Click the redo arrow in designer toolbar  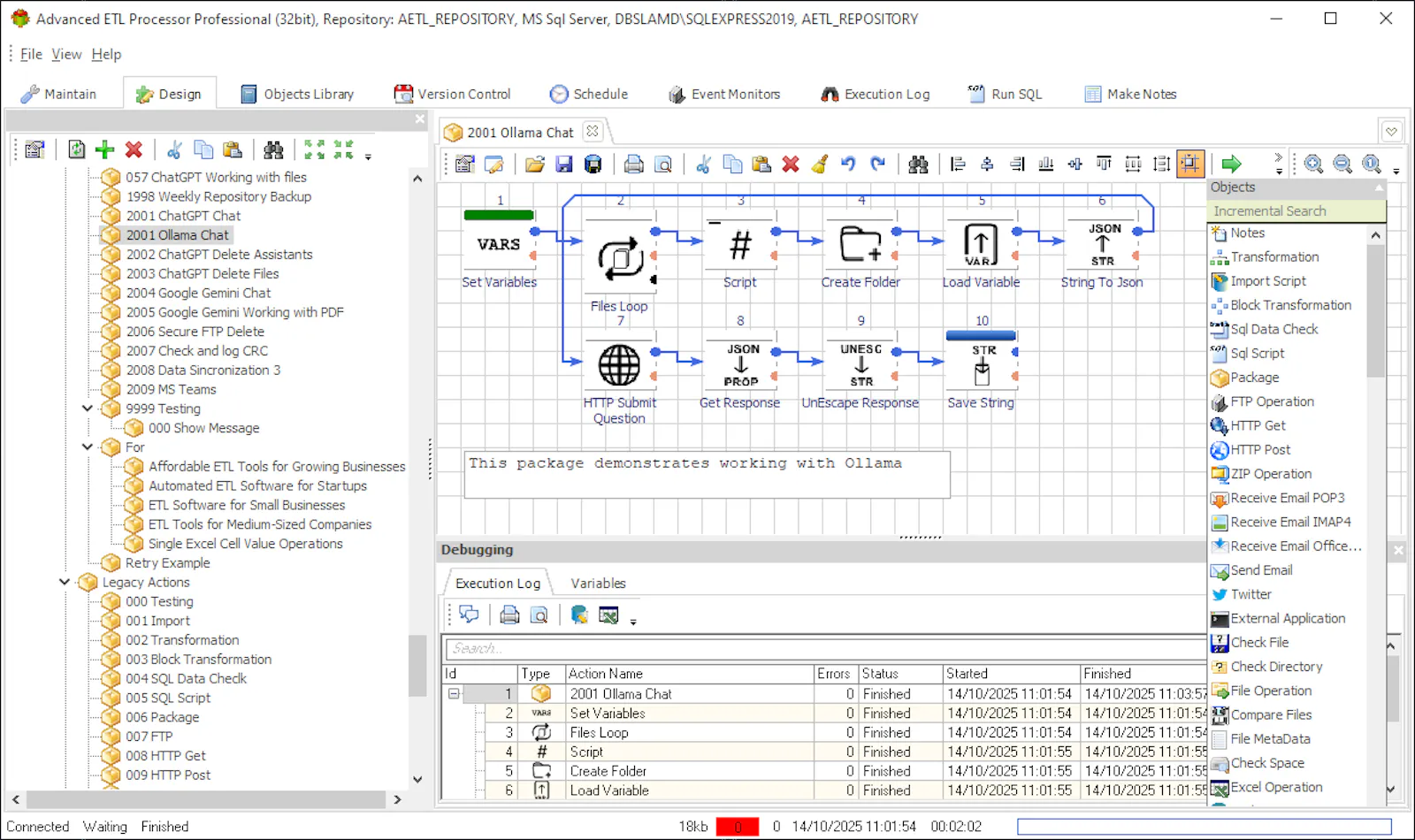877,164
